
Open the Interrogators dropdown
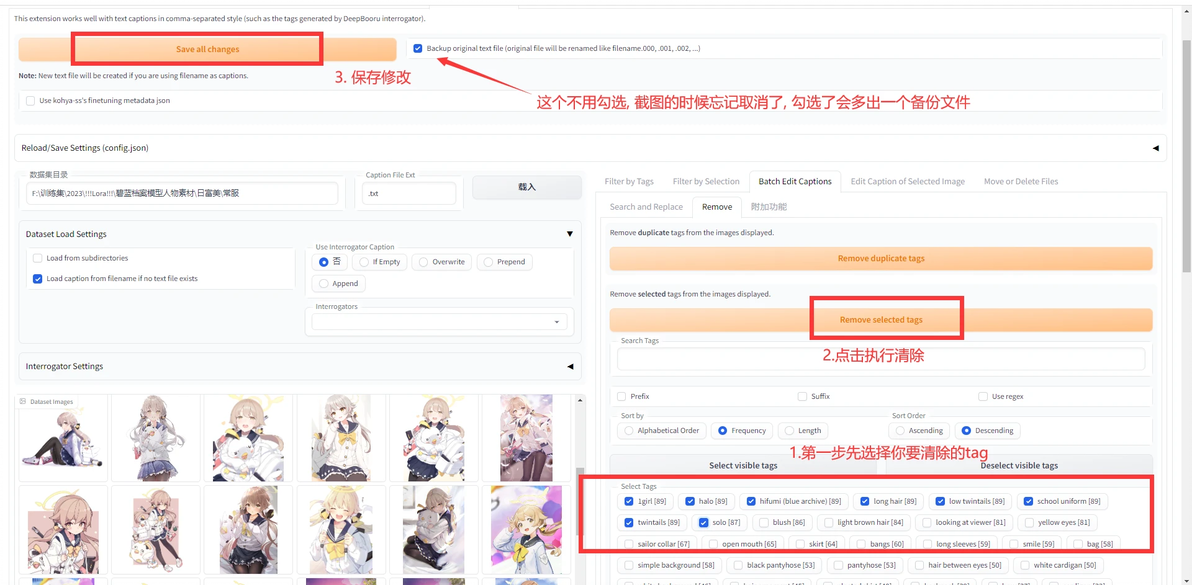pyautogui.click(x=439, y=321)
